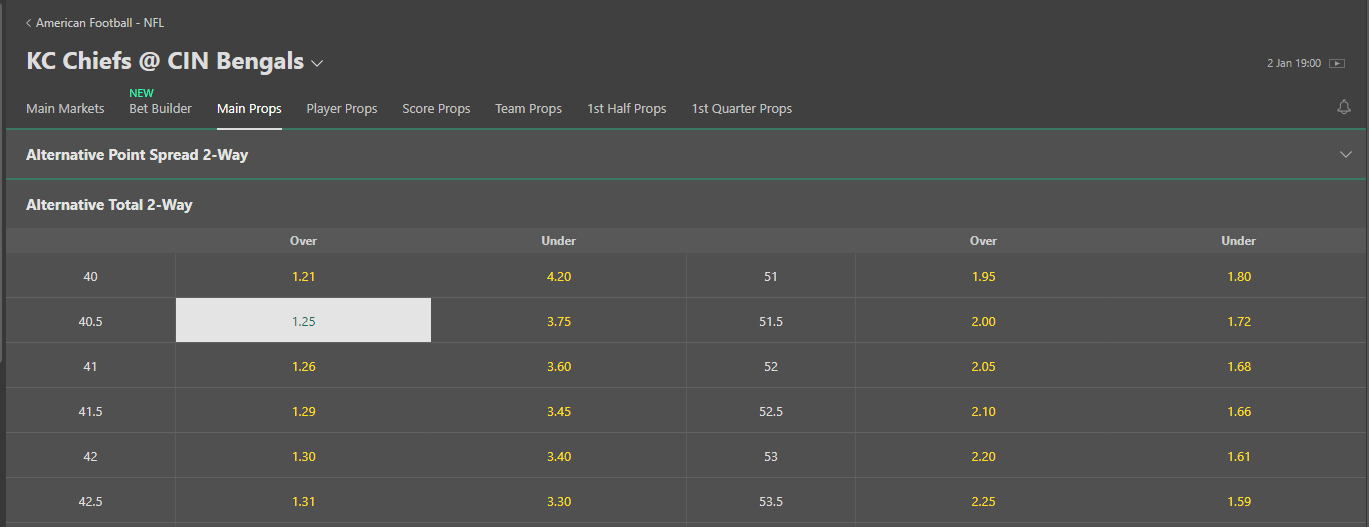The width and height of the screenshot is (1369, 527).
Task: Pick Over 51 at odds 1.95
Action: pyautogui.click(x=983, y=276)
